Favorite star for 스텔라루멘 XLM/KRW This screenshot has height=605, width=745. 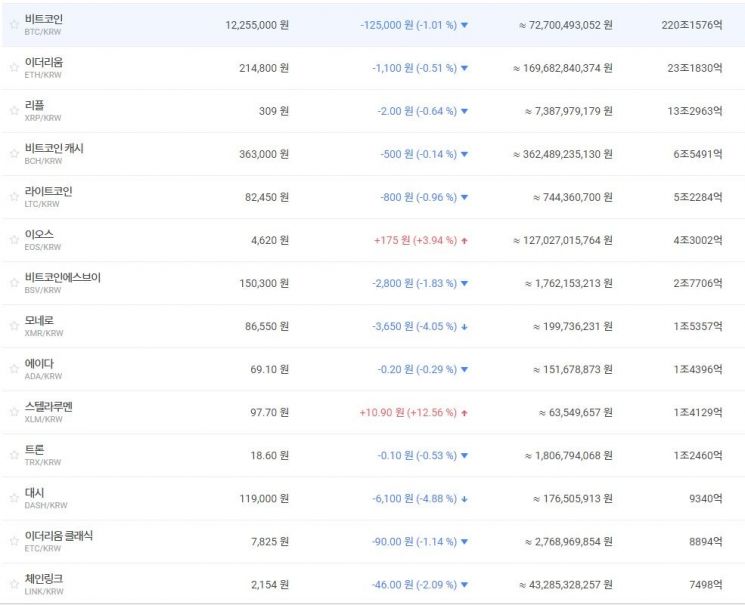click(x=14, y=412)
